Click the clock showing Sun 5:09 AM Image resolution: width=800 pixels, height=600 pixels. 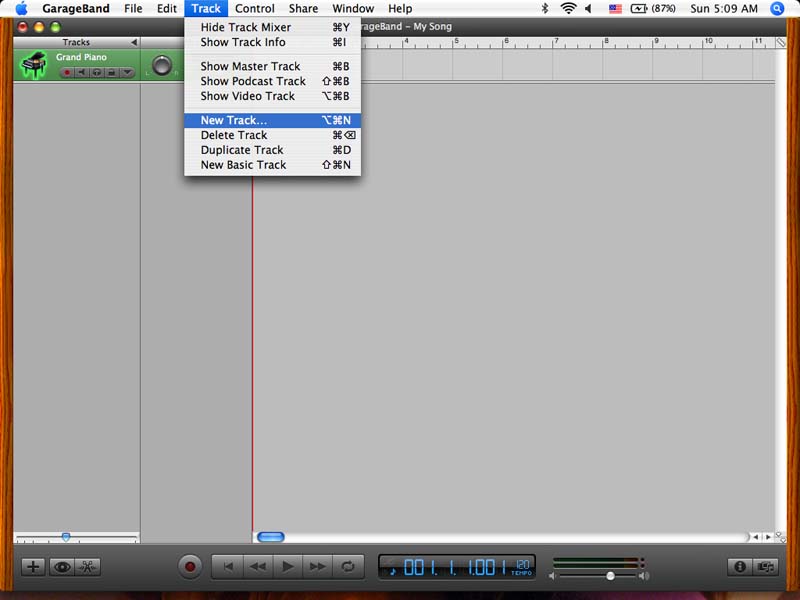point(723,9)
